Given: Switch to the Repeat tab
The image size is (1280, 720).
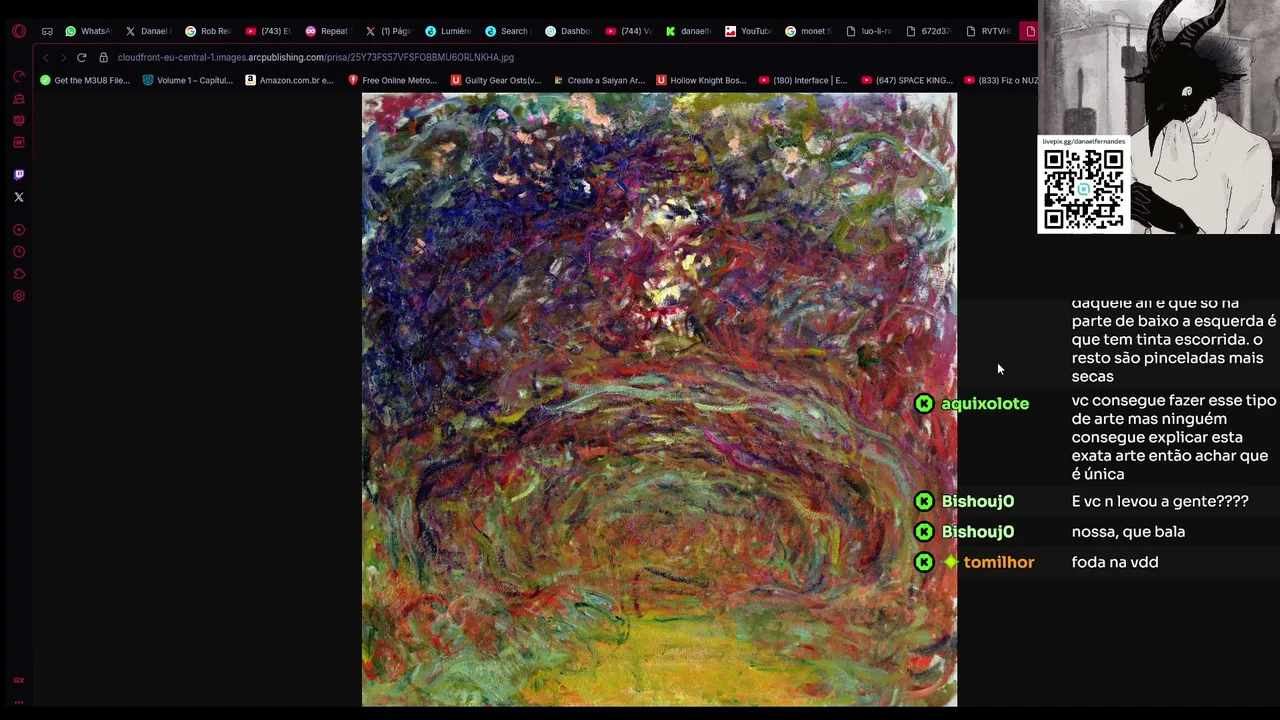Looking at the screenshot, I should (x=328, y=31).
